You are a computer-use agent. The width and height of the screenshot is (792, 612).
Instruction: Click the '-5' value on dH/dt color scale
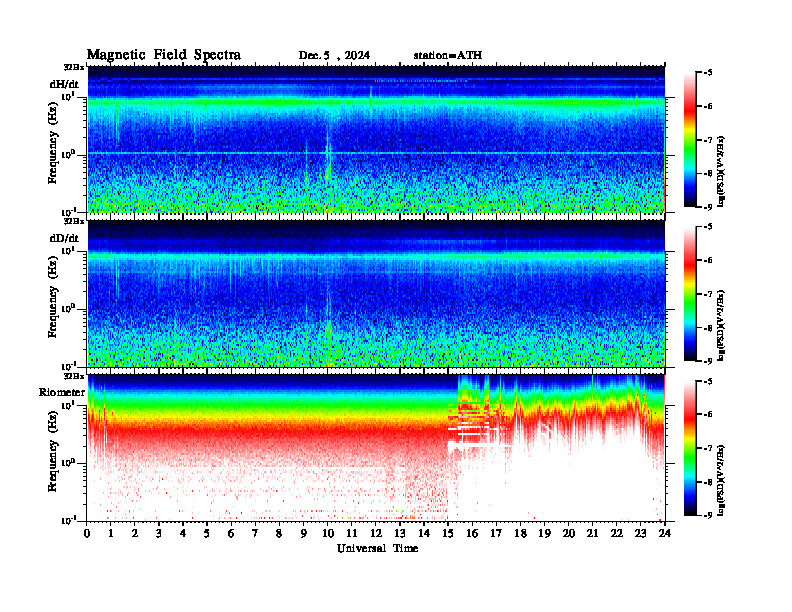click(708, 73)
